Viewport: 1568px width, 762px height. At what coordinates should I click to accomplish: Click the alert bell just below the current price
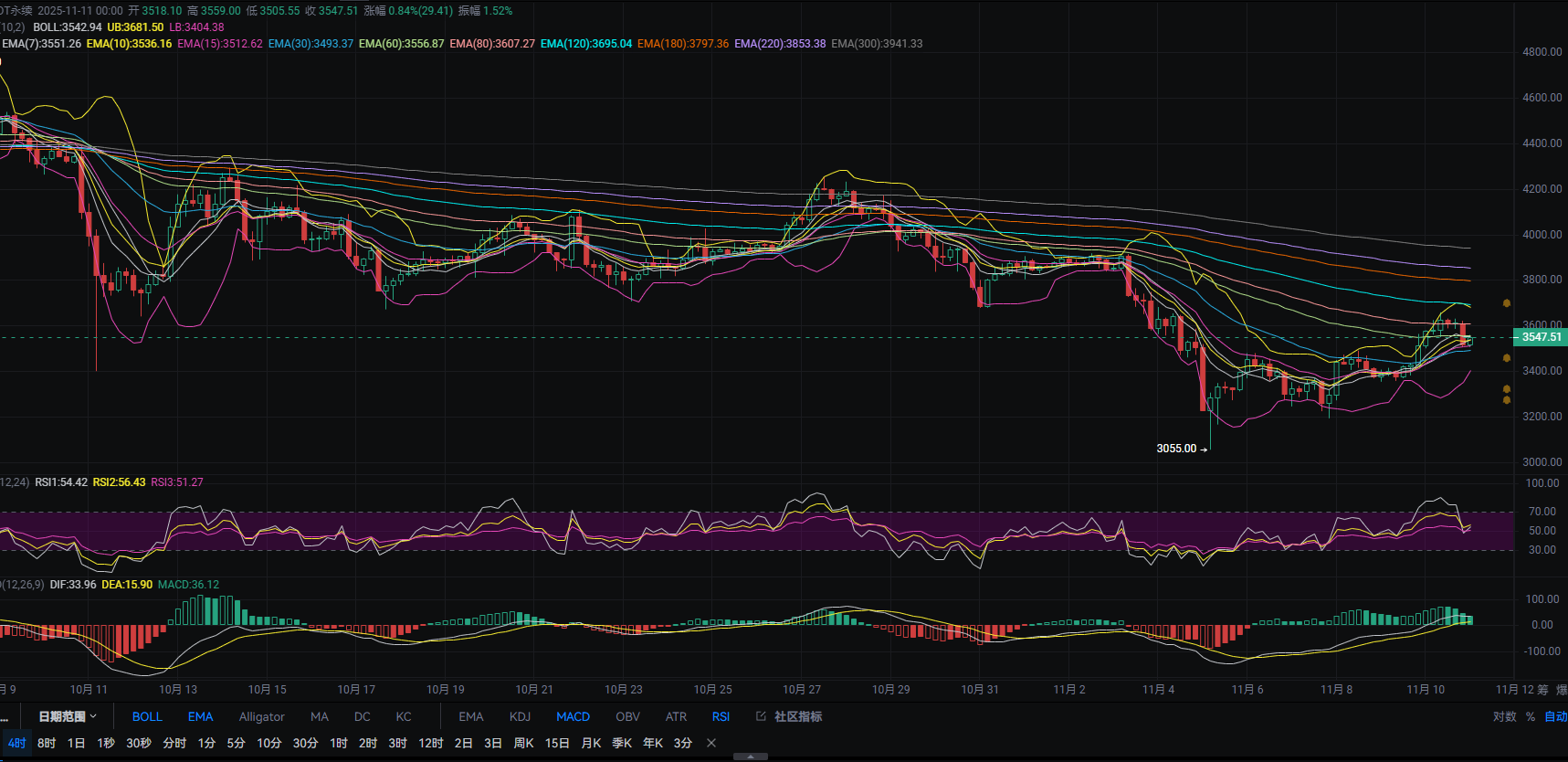[1507, 358]
